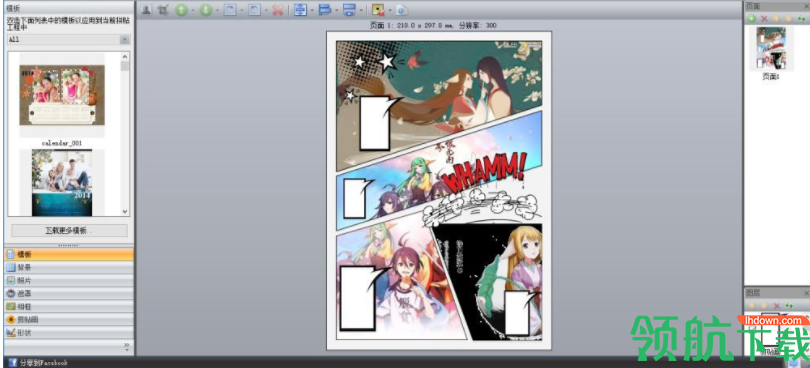This screenshot has width=810, height=368.
Task: Click the vertical center align toolbar icon
Action: pos(300,10)
